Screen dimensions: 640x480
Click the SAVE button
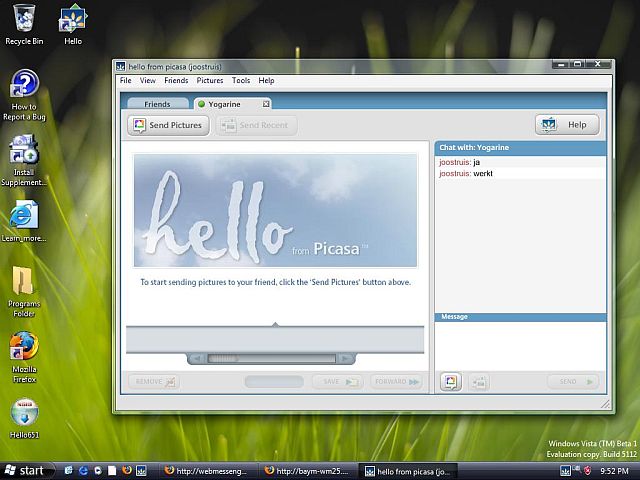[x=337, y=382]
